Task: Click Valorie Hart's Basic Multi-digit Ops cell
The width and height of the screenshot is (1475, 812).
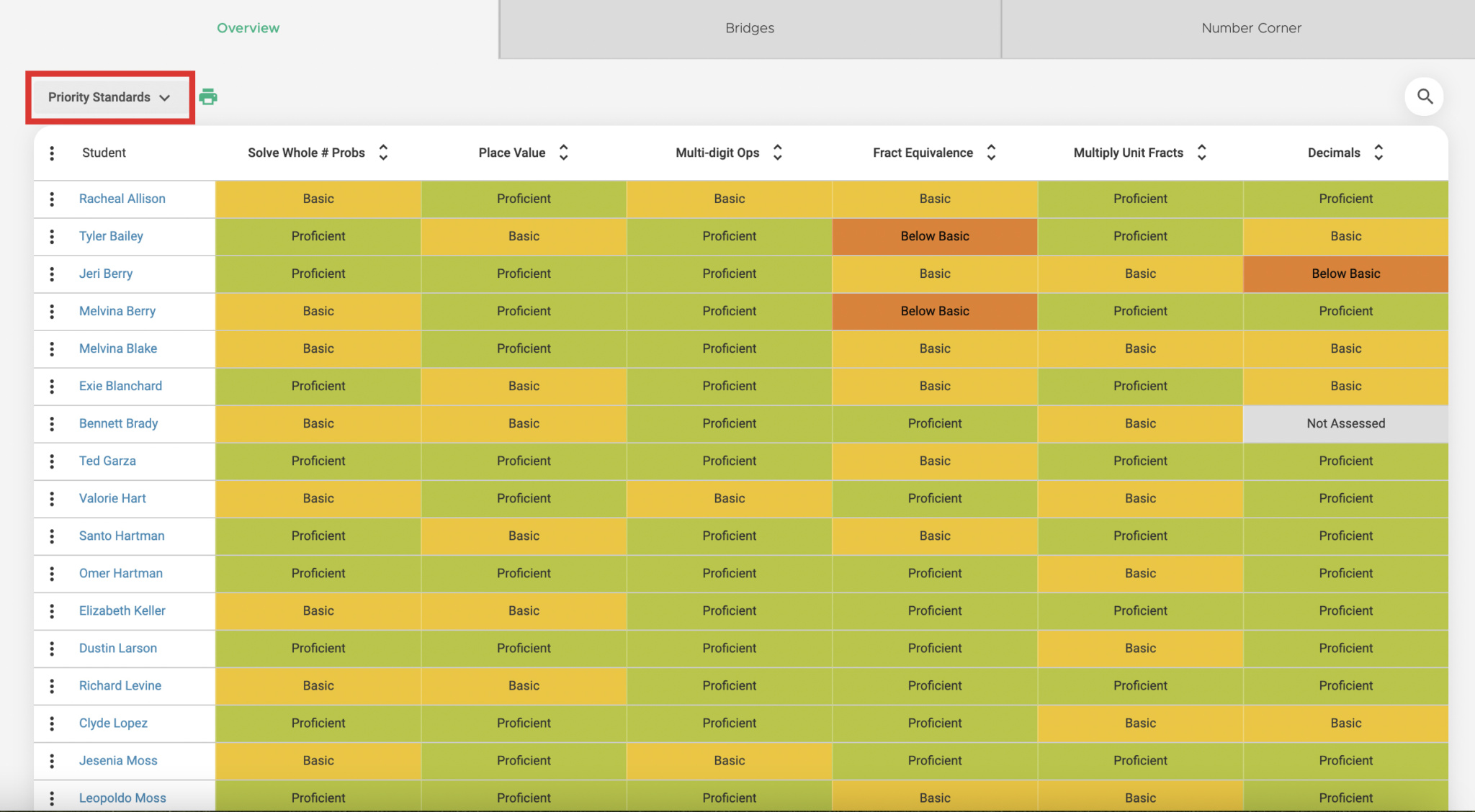Action: pos(730,498)
